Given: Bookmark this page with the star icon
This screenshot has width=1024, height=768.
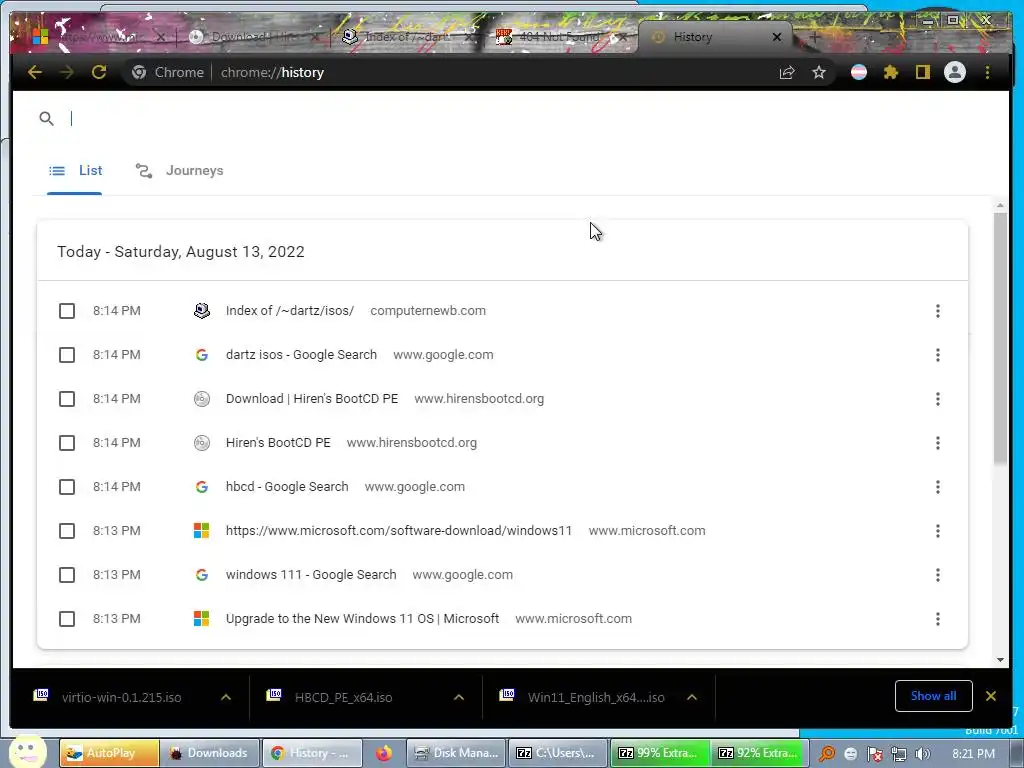Looking at the screenshot, I should [819, 72].
